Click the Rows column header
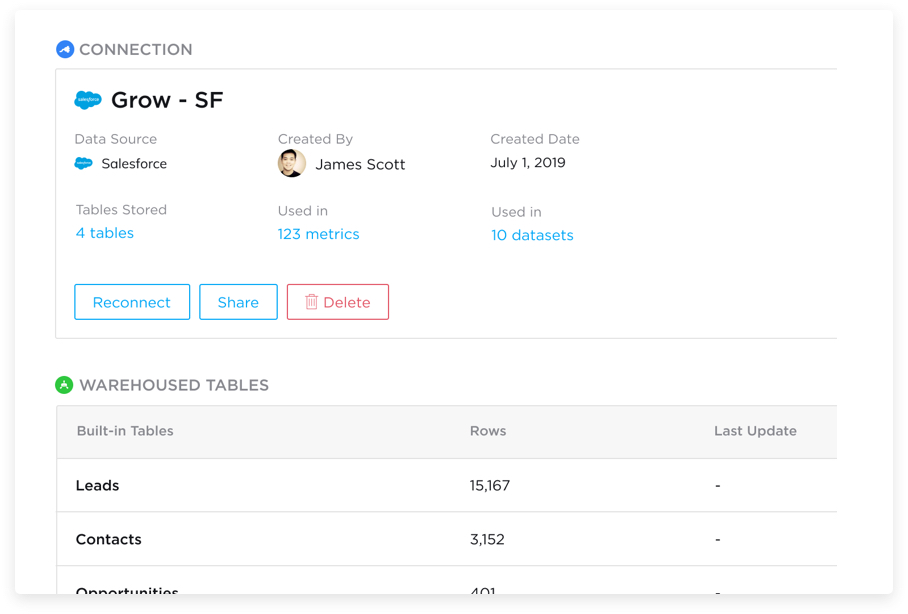 [x=488, y=431]
